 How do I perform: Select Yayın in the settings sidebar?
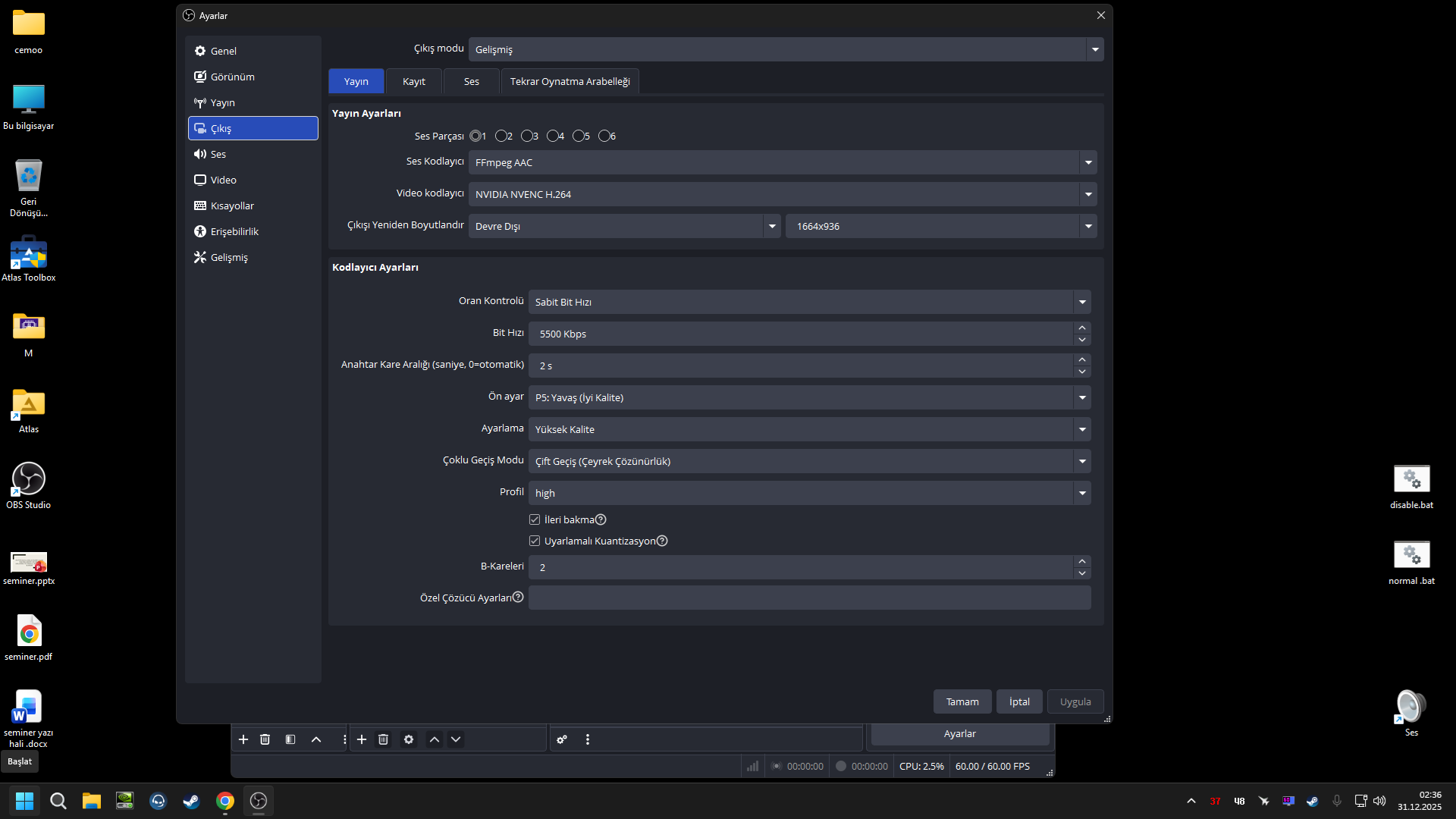pos(253,102)
